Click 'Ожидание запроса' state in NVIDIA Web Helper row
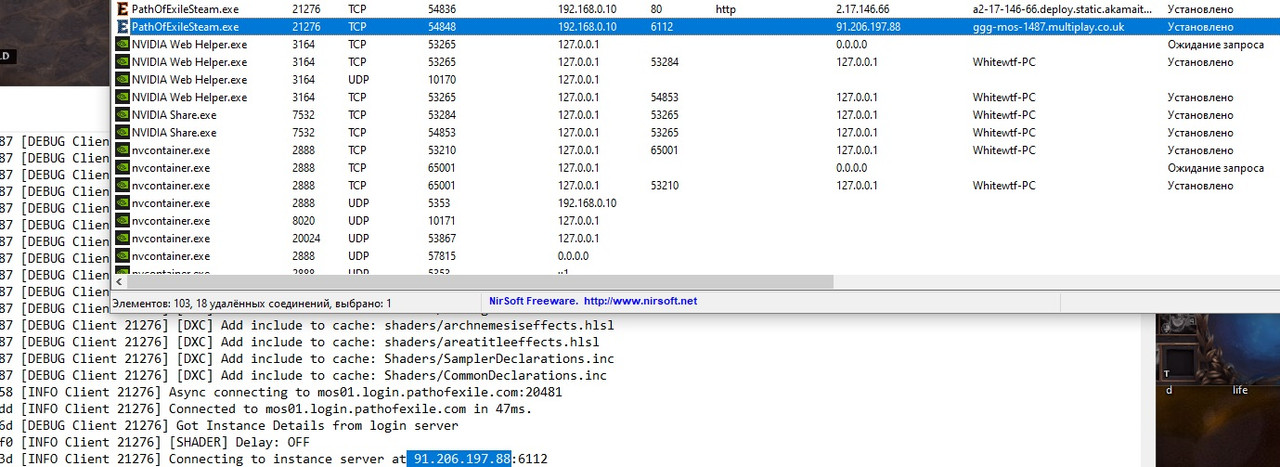 tap(1215, 45)
